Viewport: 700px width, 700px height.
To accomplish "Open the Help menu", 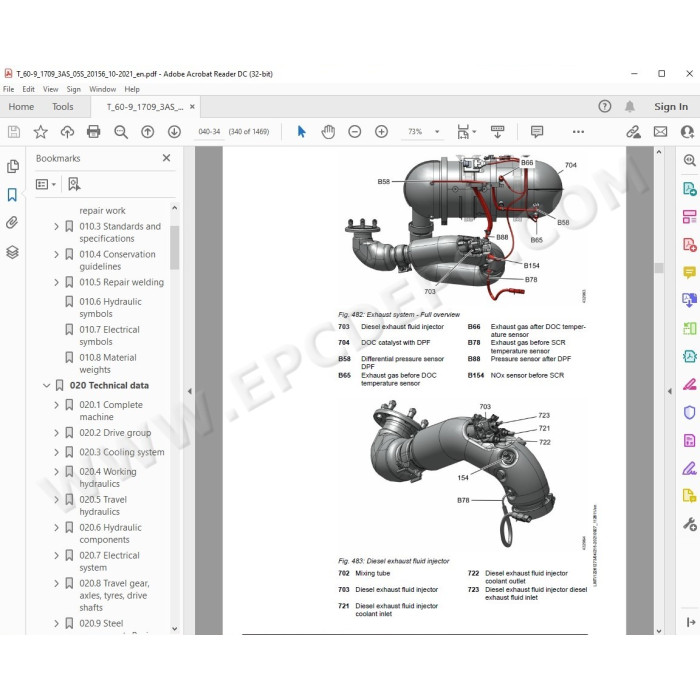I will 132,89.
